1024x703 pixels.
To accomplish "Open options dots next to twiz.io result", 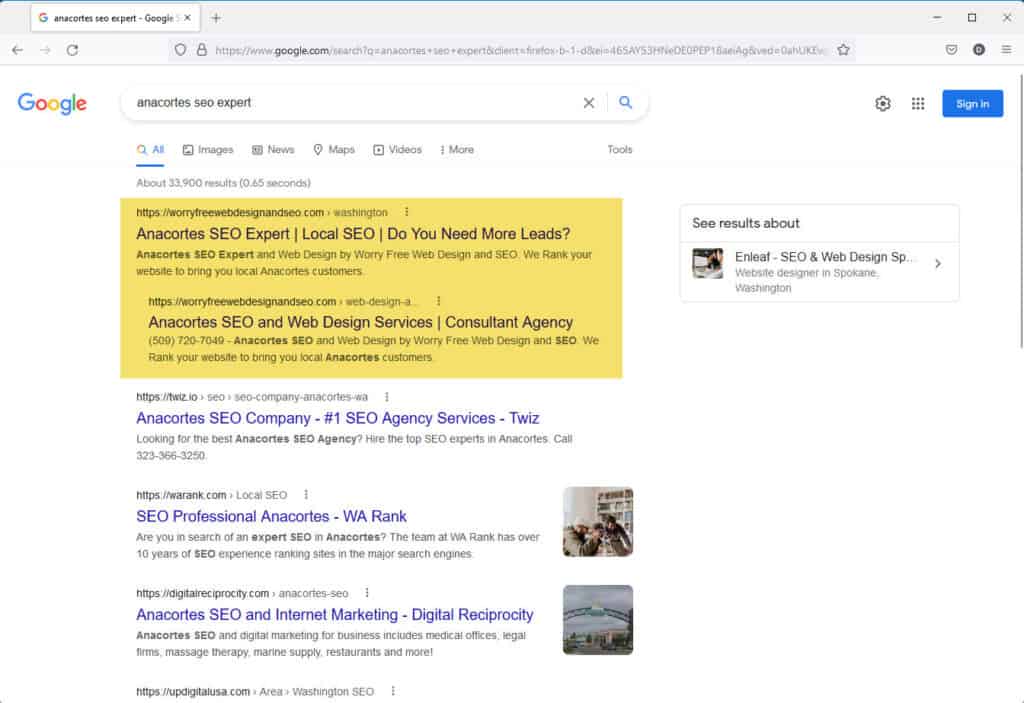I will tap(387, 397).
